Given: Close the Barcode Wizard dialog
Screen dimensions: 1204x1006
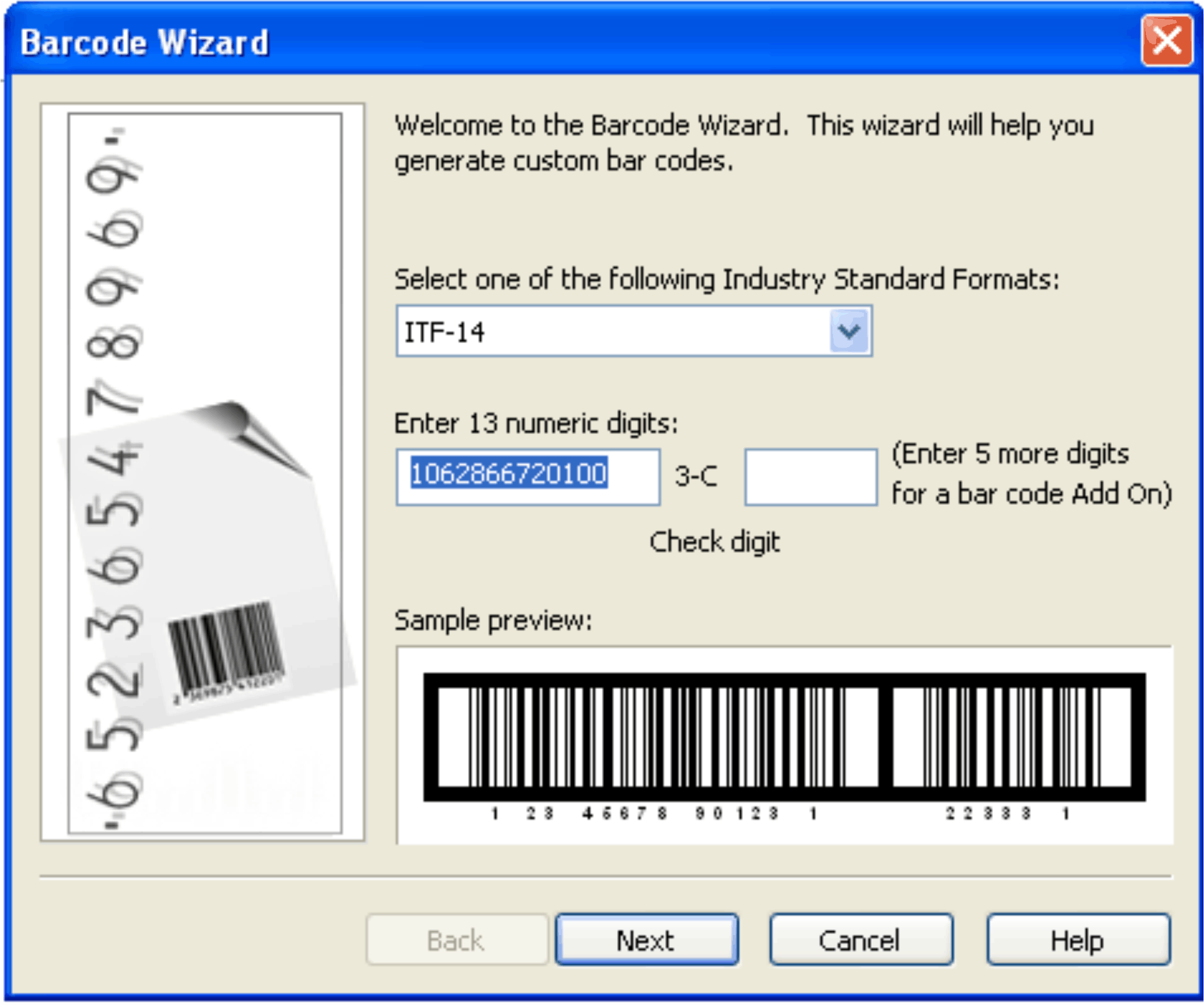Looking at the screenshot, I should pyautogui.click(x=1166, y=42).
